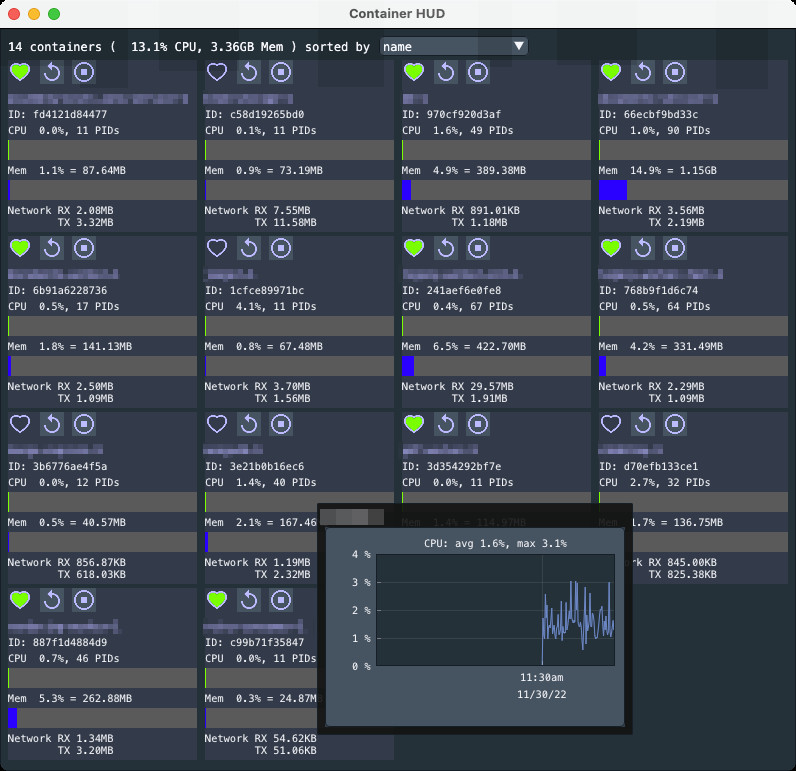Click CPU bar of container 1cfce89971bc
This screenshot has width=796, height=771.
coord(299,326)
